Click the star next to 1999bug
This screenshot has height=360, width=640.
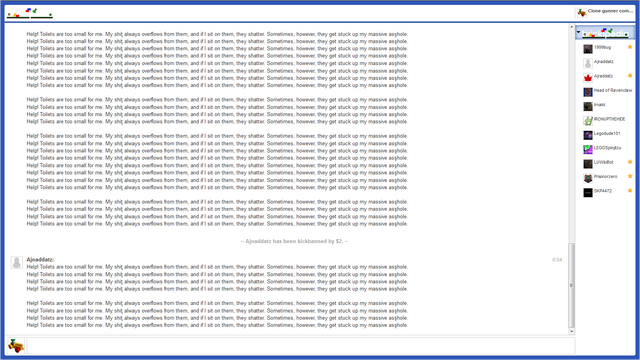[x=630, y=47]
